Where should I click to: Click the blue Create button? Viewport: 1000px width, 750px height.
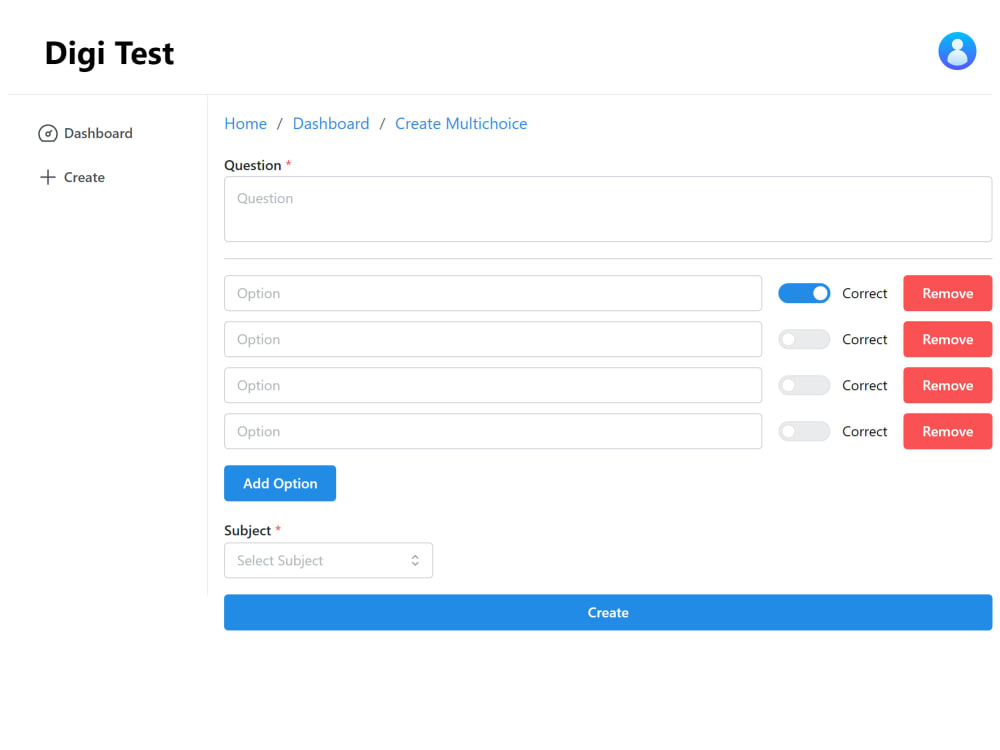607,612
